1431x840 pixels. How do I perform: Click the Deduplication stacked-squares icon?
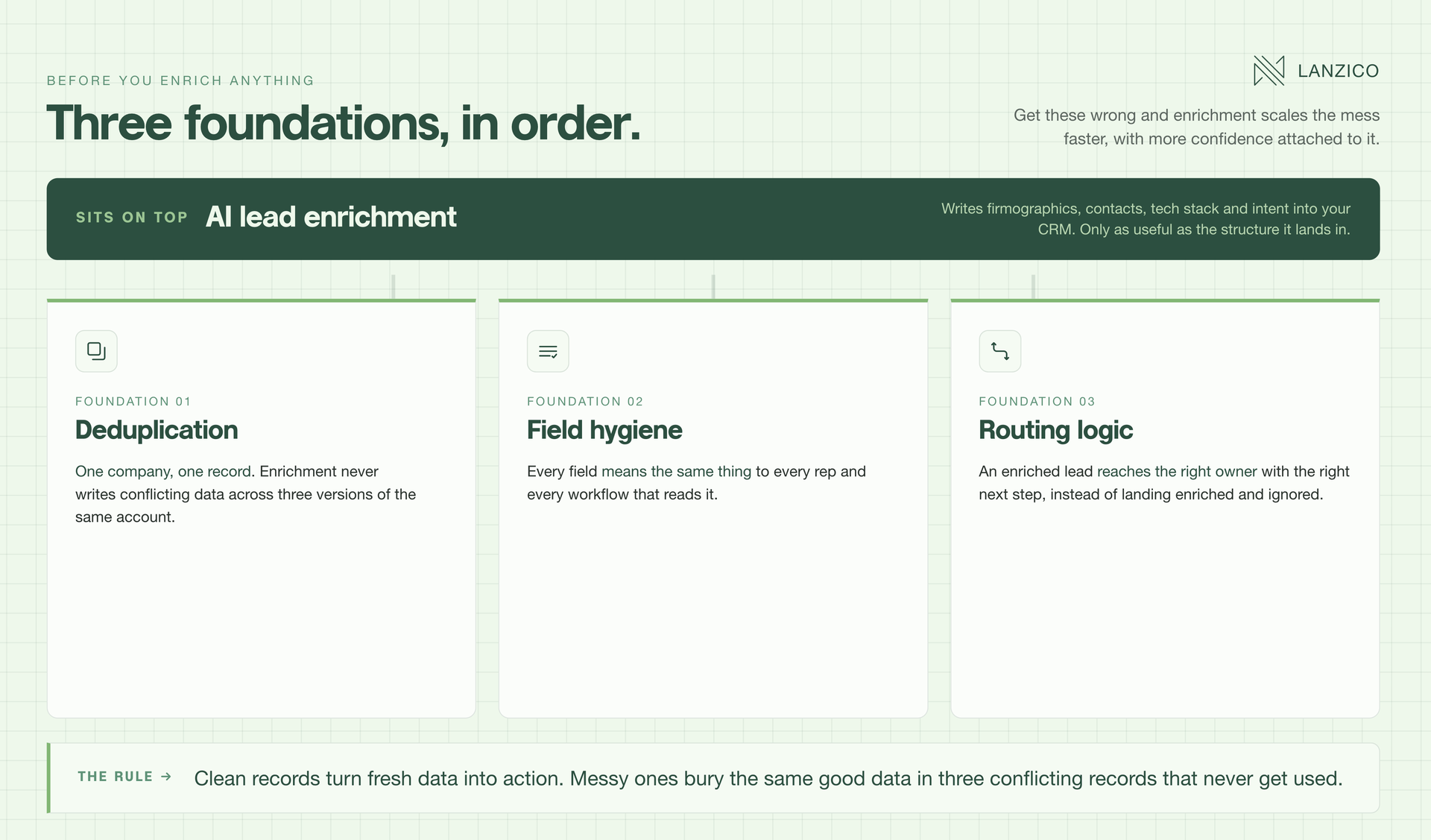(x=96, y=351)
